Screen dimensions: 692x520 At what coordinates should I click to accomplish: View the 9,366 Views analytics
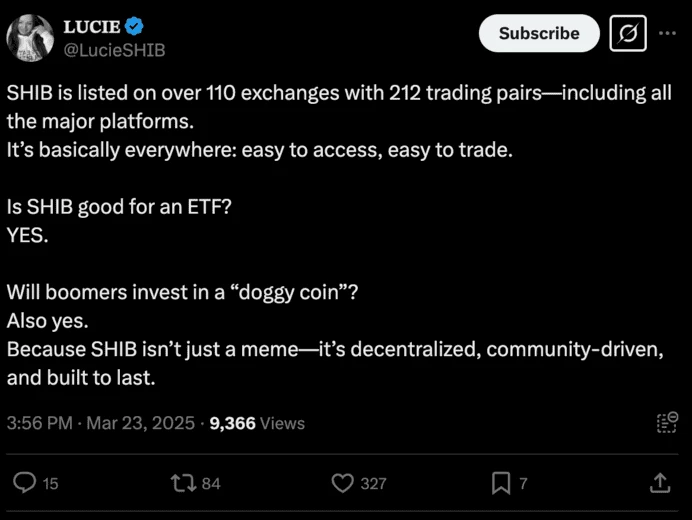pos(257,423)
